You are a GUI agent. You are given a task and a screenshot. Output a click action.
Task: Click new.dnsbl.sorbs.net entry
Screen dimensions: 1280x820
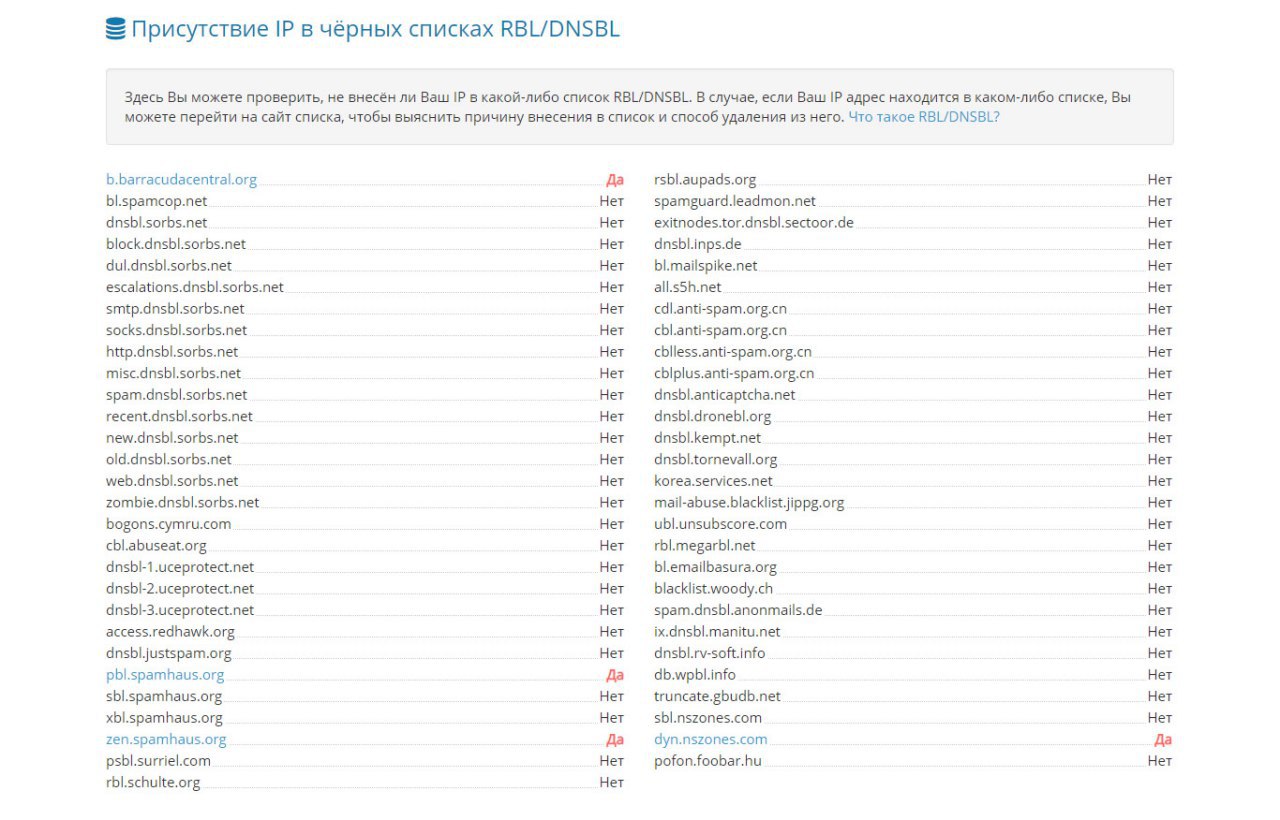tap(172, 437)
